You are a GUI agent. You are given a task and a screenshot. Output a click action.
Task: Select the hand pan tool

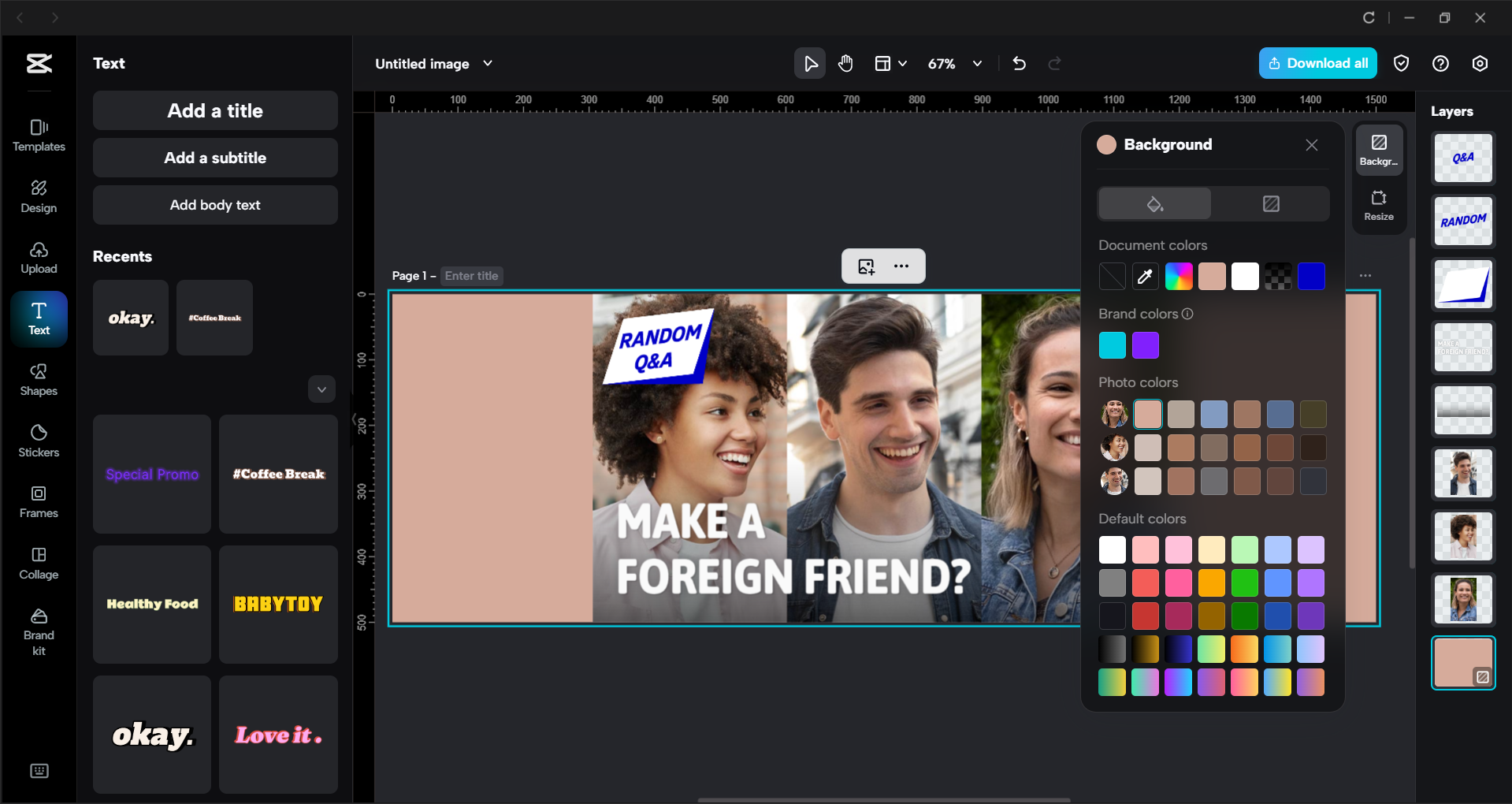click(x=845, y=64)
